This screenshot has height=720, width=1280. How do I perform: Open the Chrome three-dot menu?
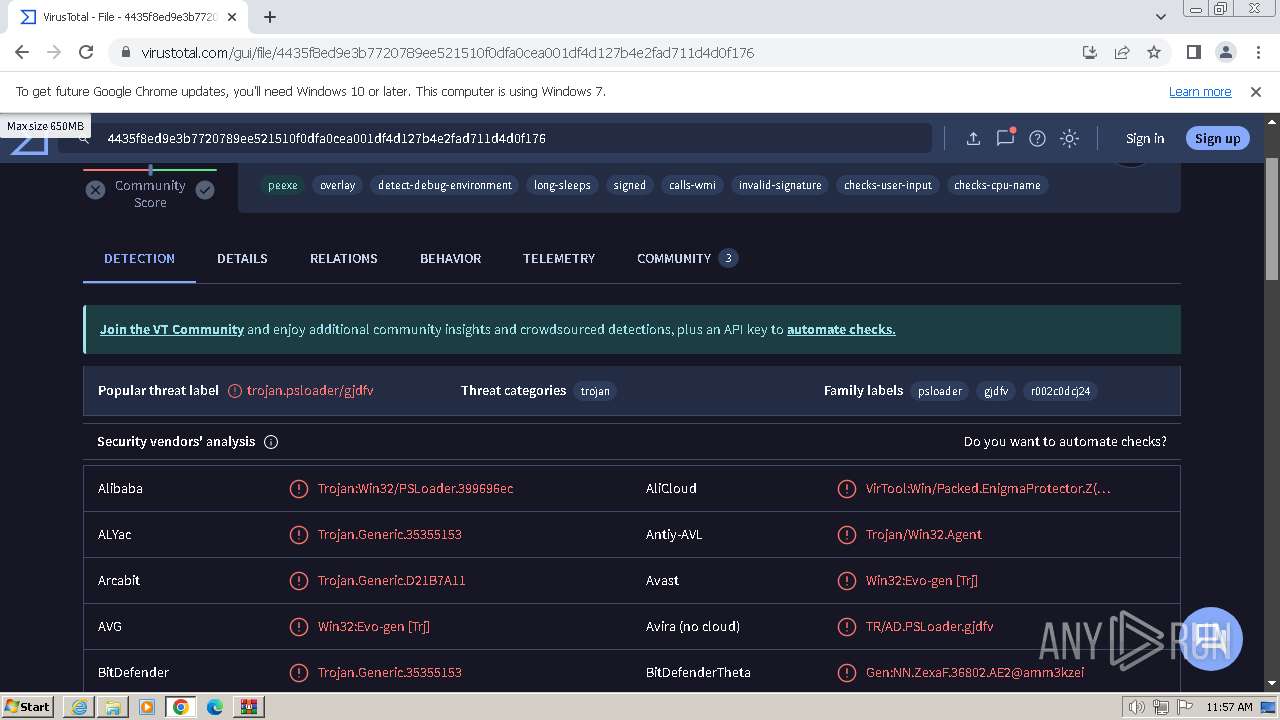pyautogui.click(x=1257, y=53)
